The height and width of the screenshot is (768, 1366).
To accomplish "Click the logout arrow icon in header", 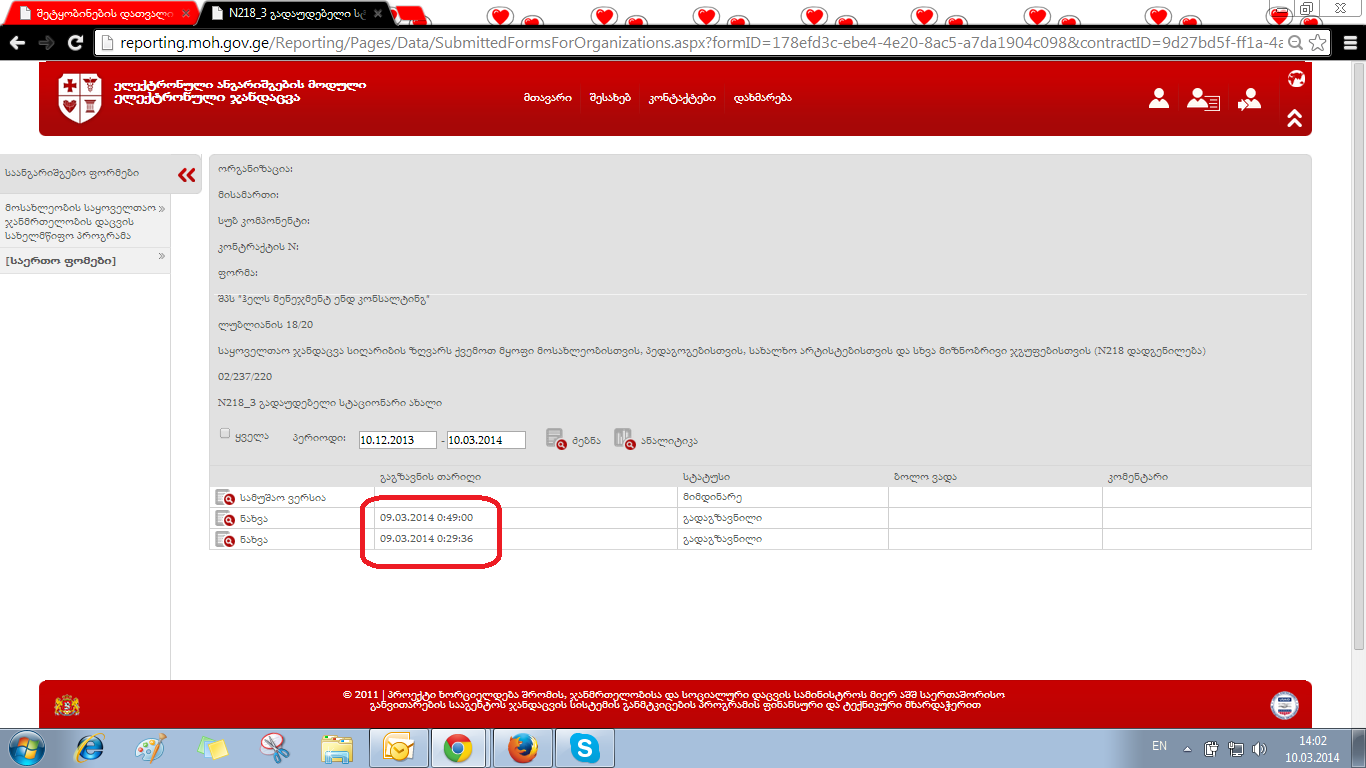I will [1248, 99].
